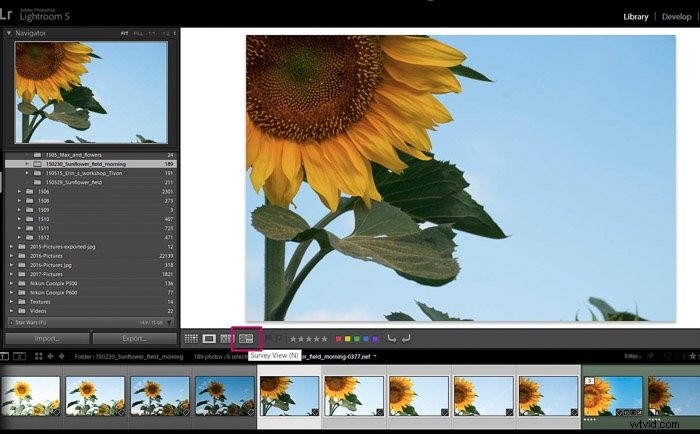Switch to the Develop module

676,17
